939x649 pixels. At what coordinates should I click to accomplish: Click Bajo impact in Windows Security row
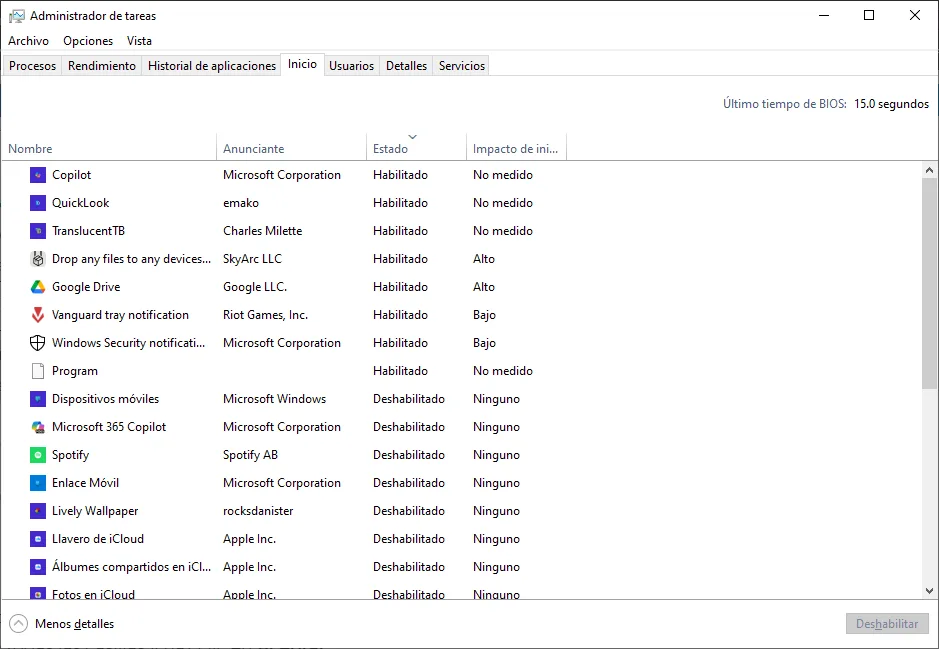[x=484, y=343]
